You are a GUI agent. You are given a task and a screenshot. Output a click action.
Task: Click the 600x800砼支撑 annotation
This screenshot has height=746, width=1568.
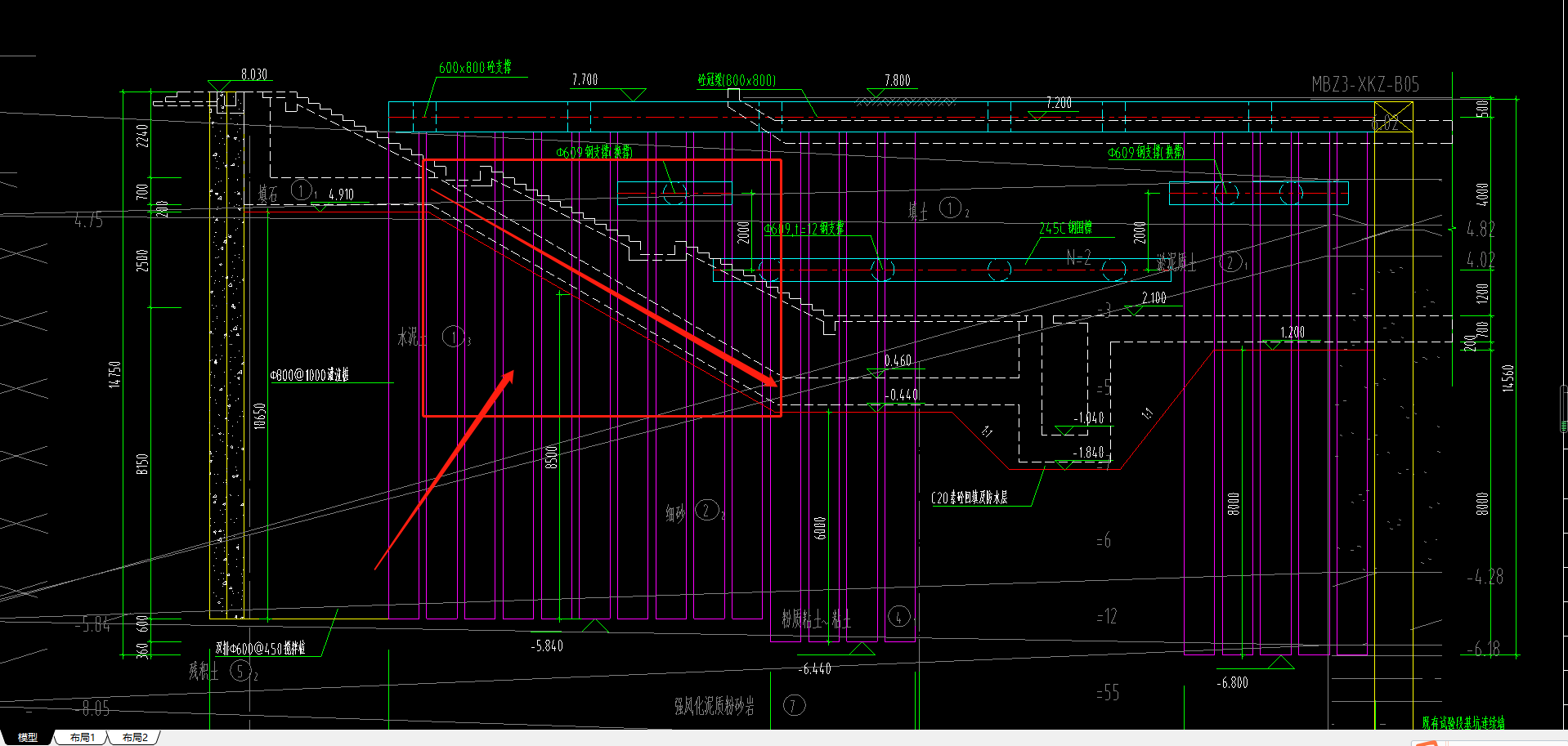(x=475, y=67)
